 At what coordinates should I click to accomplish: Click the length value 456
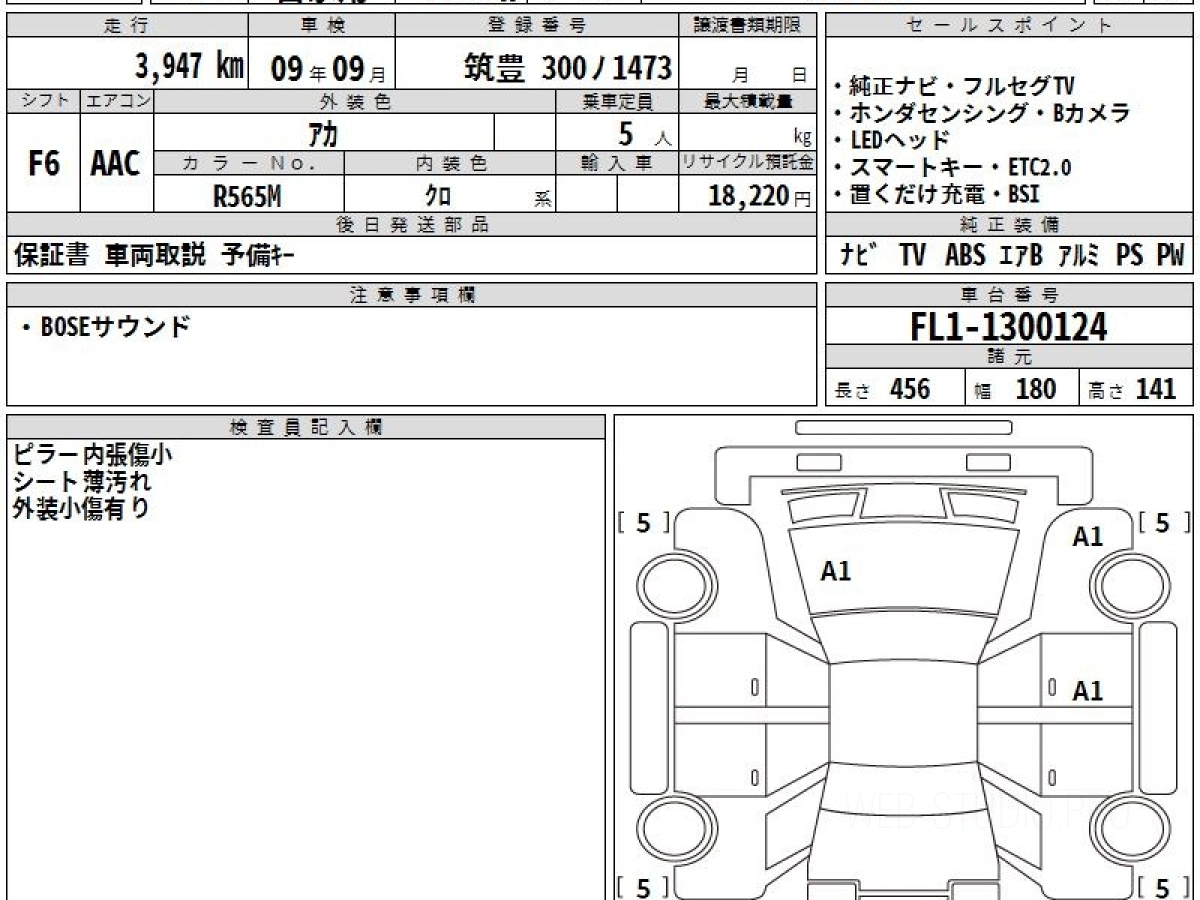click(x=909, y=389)
